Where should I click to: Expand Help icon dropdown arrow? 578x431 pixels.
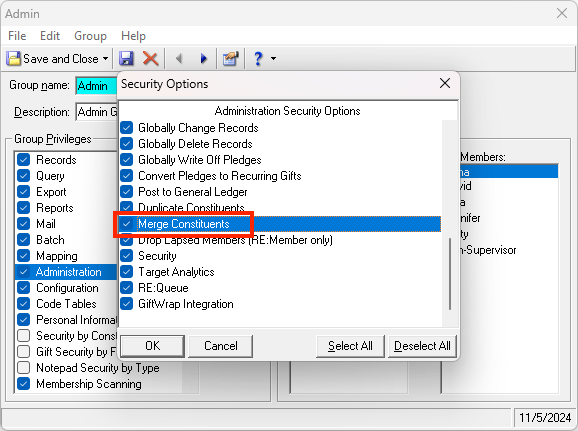[x=274, y=58]
